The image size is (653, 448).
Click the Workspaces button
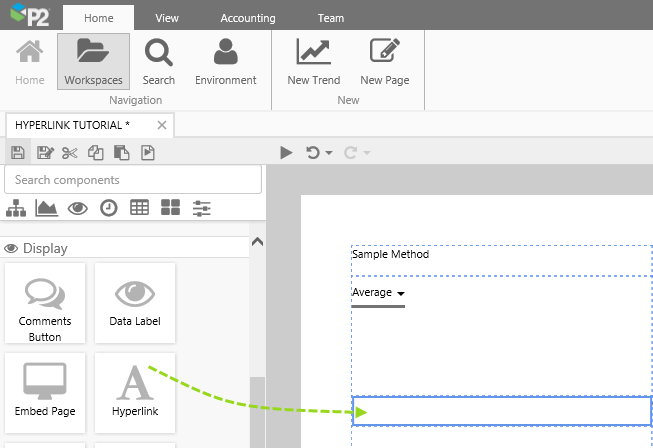(x=93, y=62)
